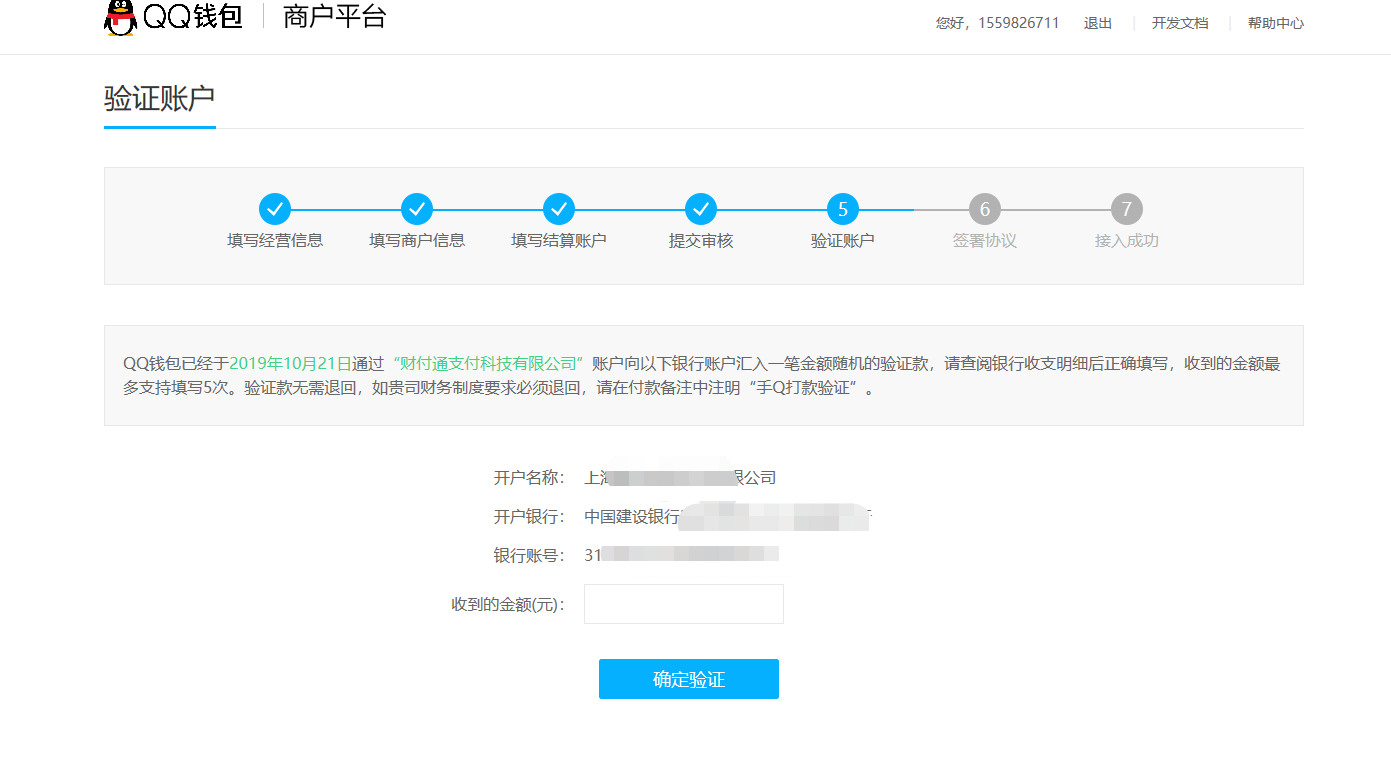Click the account number 1559826711

[x=1017, y=23]
